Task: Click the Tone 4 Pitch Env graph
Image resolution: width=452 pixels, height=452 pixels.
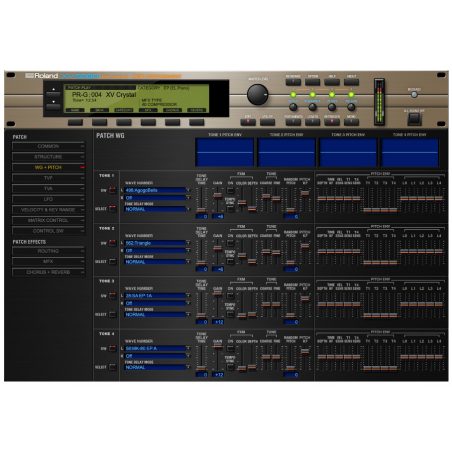Action: coord(410,152)
